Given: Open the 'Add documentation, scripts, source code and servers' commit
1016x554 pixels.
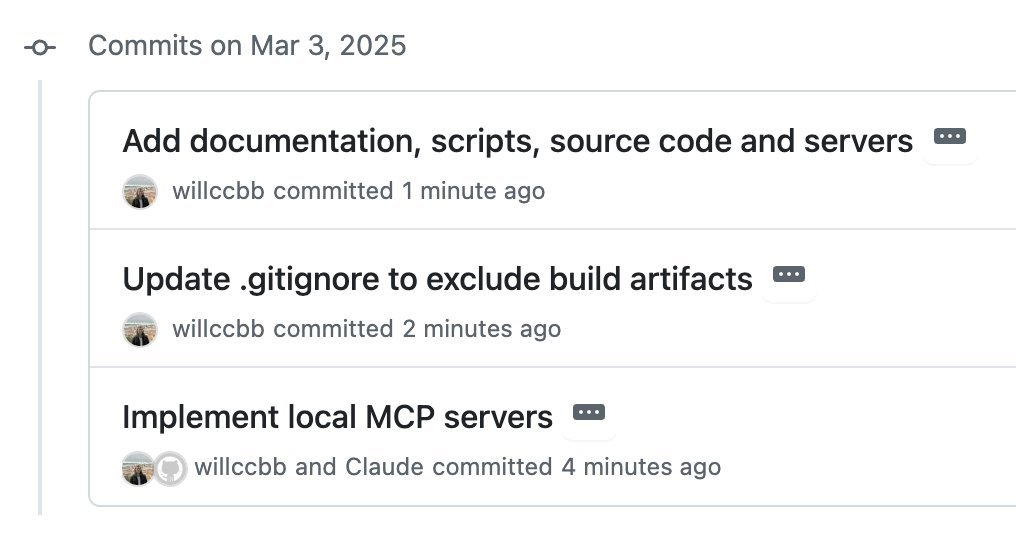Looking at the screenshot, I should [x=518, y=141].
